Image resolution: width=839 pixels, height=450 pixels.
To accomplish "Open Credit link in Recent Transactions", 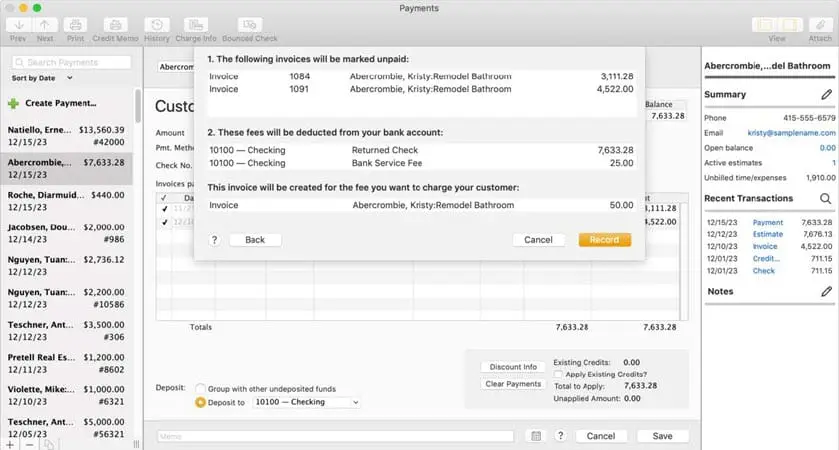I will point(766,259).
